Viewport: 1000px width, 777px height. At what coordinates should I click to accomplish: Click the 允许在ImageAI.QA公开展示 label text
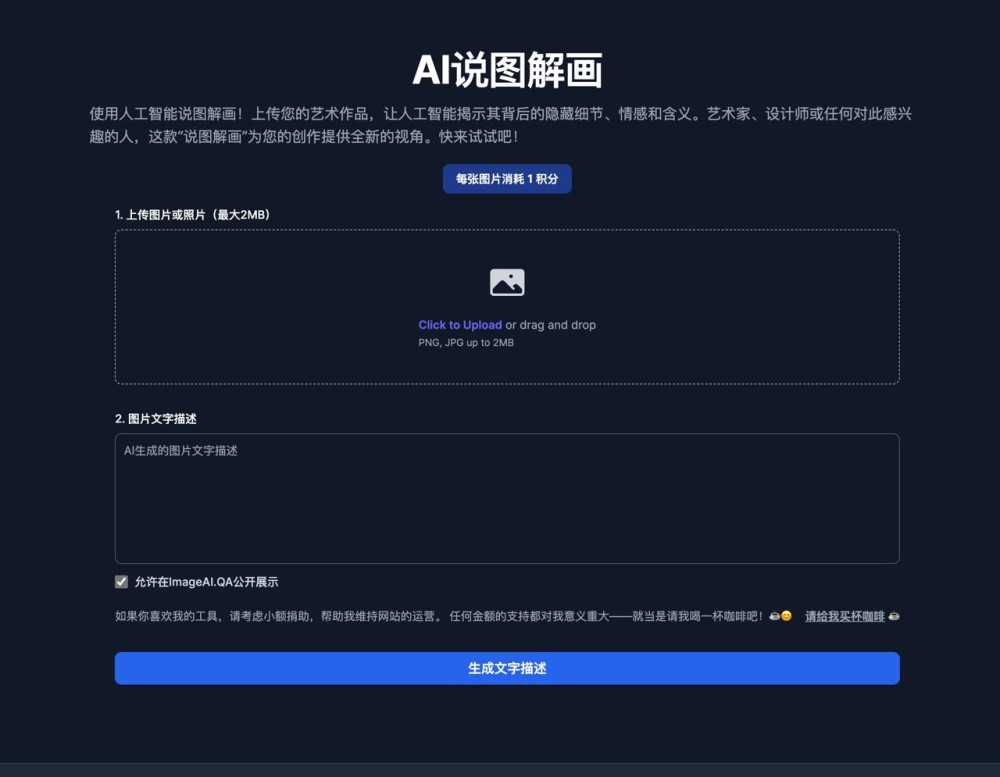(206, 582)
